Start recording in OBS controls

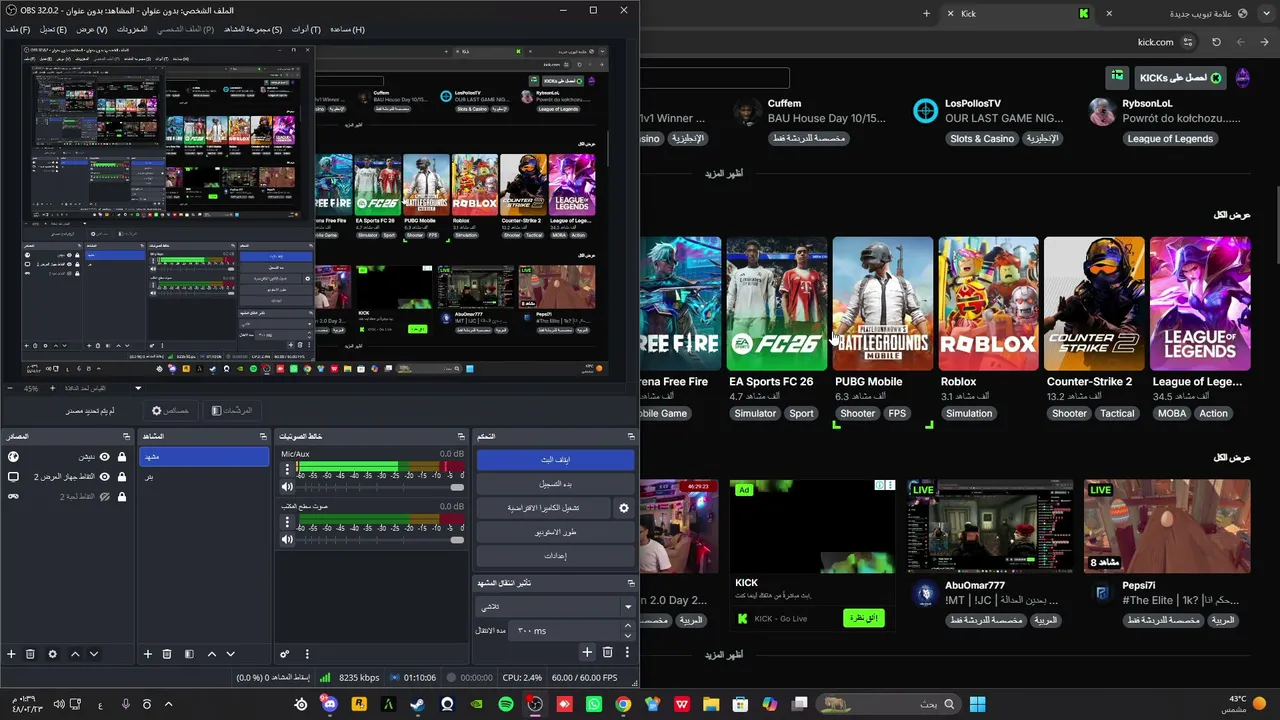pos(555,484)
